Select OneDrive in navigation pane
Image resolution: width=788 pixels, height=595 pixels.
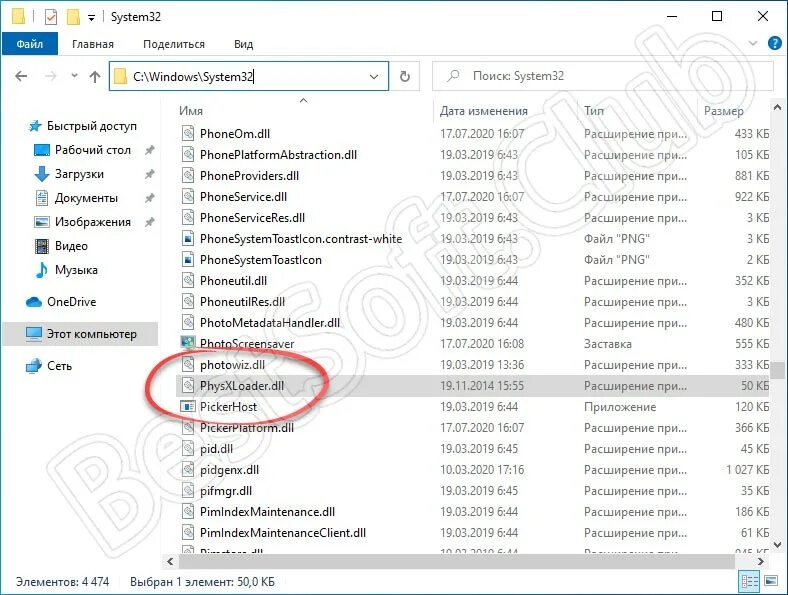coord(60,302)
